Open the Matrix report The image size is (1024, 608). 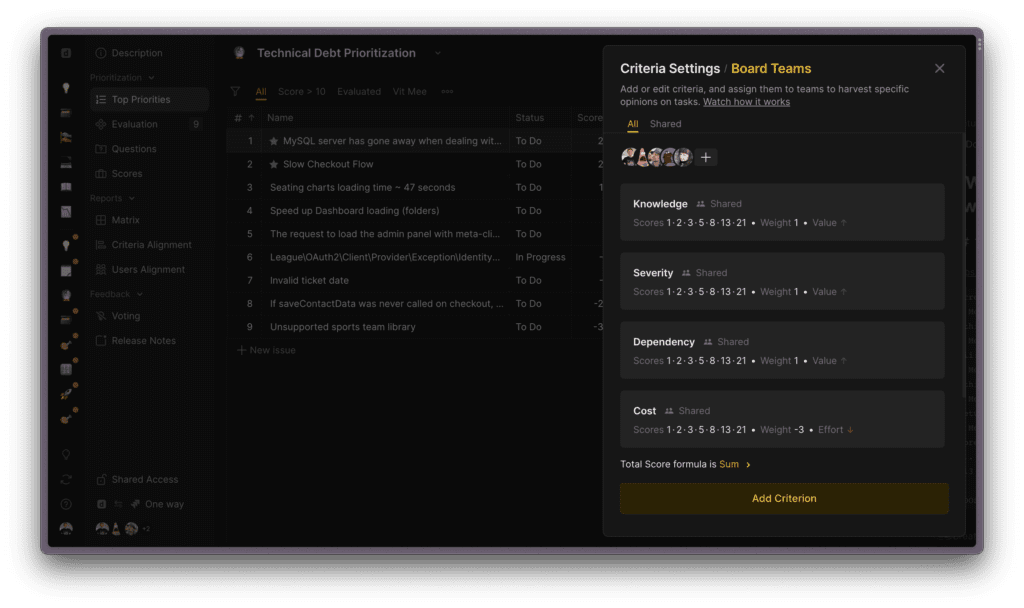[x=125, y=220]
